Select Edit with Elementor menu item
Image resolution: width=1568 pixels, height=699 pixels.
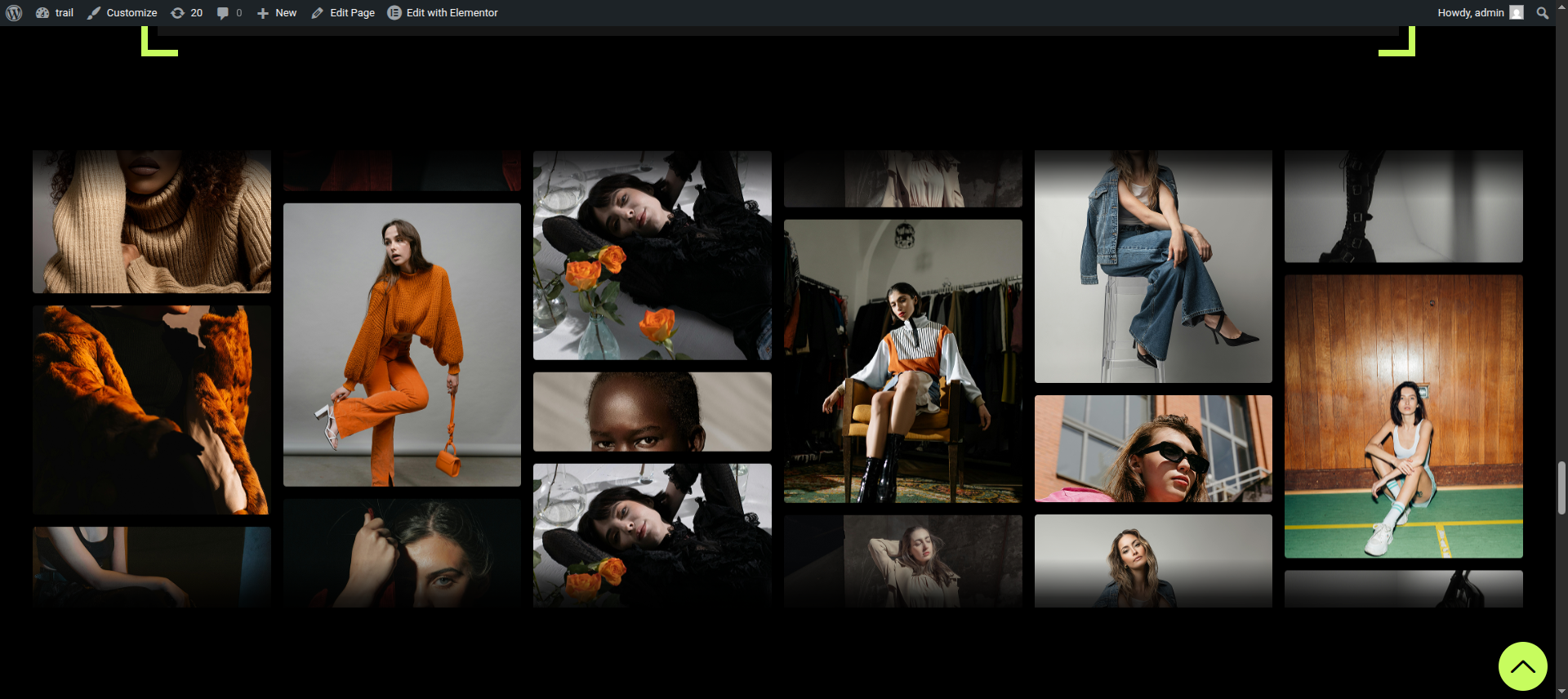452,13
